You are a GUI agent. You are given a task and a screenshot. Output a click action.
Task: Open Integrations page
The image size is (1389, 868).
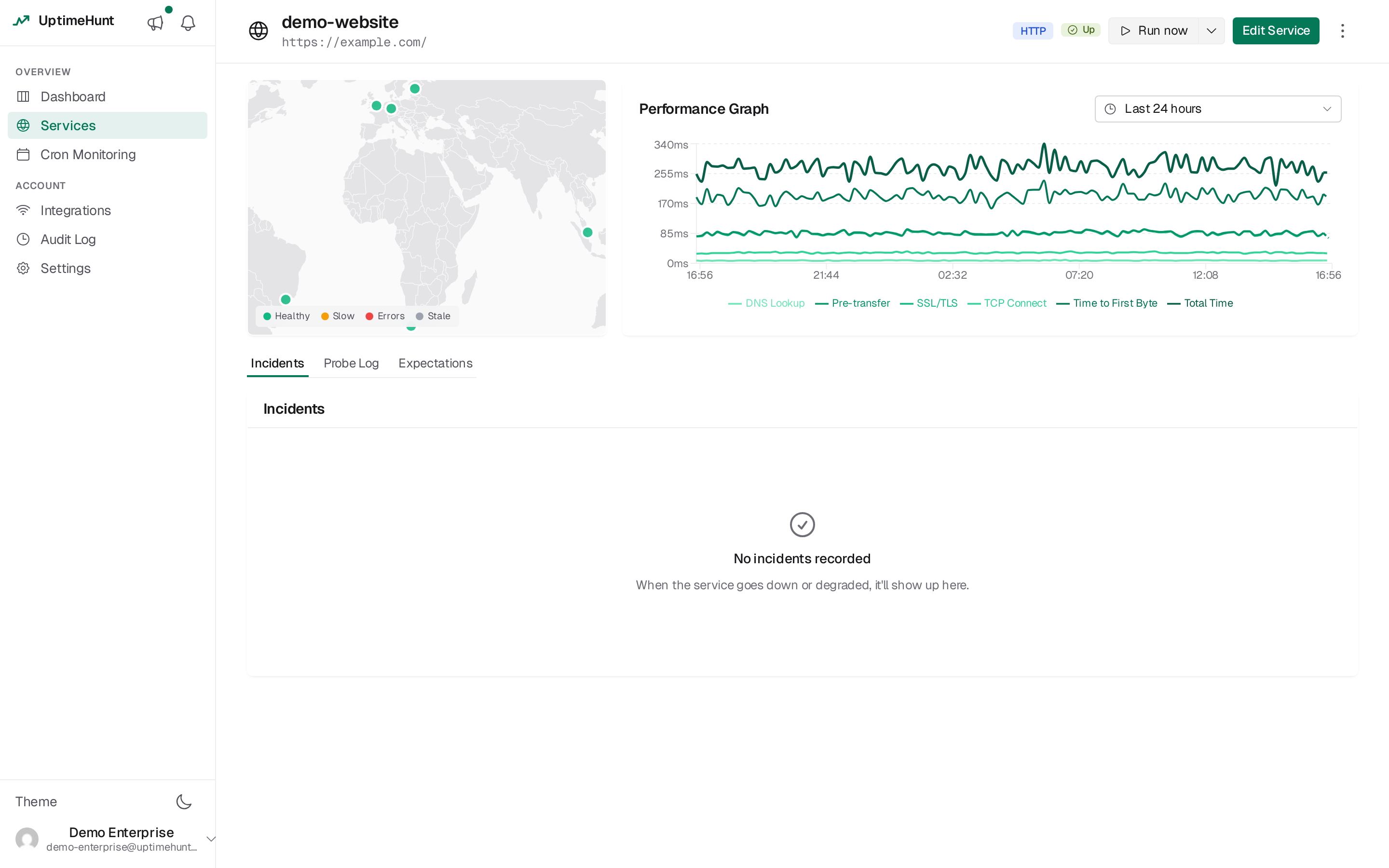point(108,210)
